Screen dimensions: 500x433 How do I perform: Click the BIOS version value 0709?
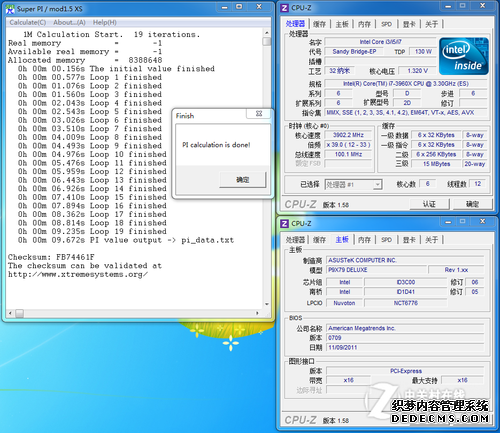pos(405,338)
